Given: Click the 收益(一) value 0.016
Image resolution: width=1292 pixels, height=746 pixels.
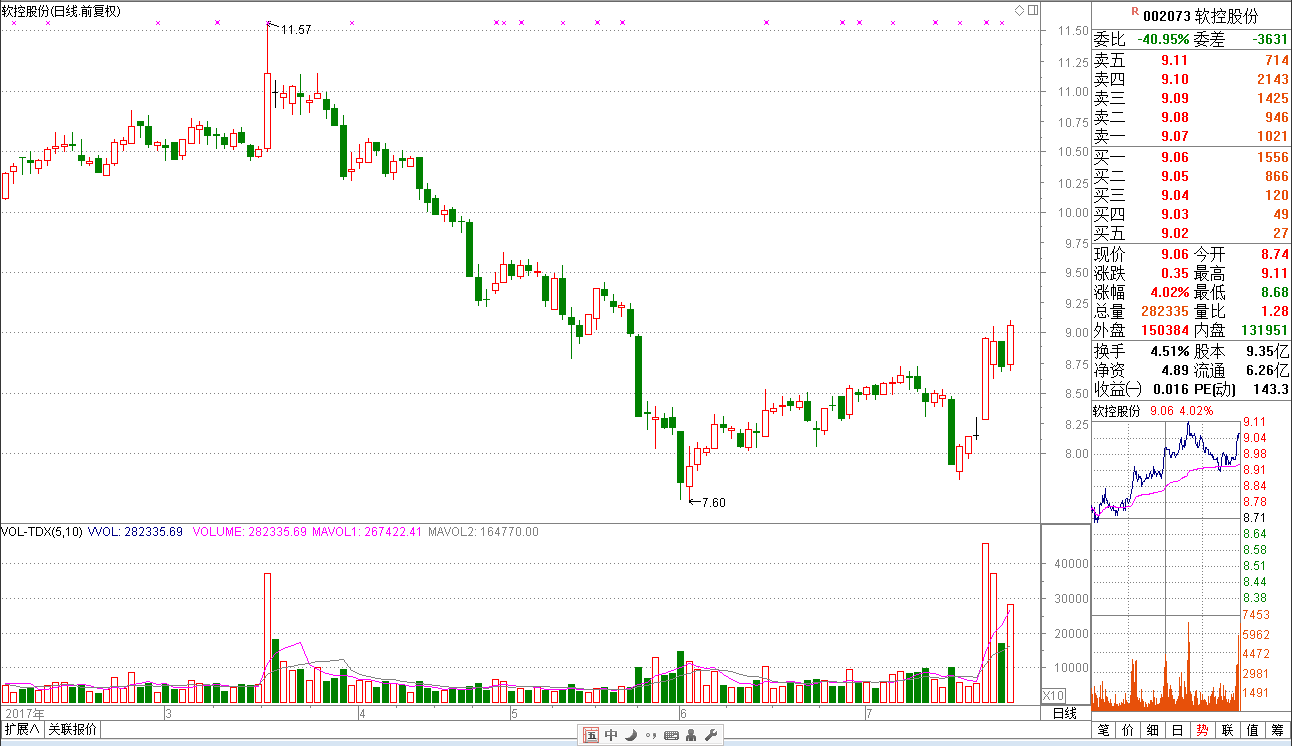Looking at the screenshot, I should click(x=1169, y=389).
